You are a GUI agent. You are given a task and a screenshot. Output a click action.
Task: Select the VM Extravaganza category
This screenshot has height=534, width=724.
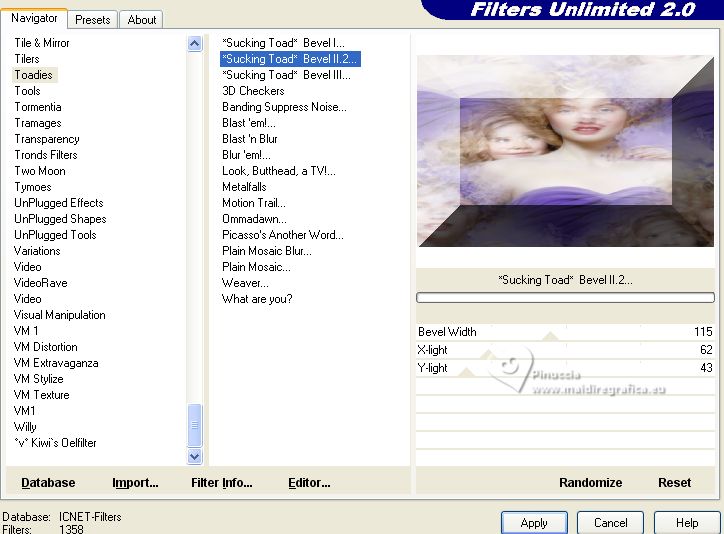[56, 363]
